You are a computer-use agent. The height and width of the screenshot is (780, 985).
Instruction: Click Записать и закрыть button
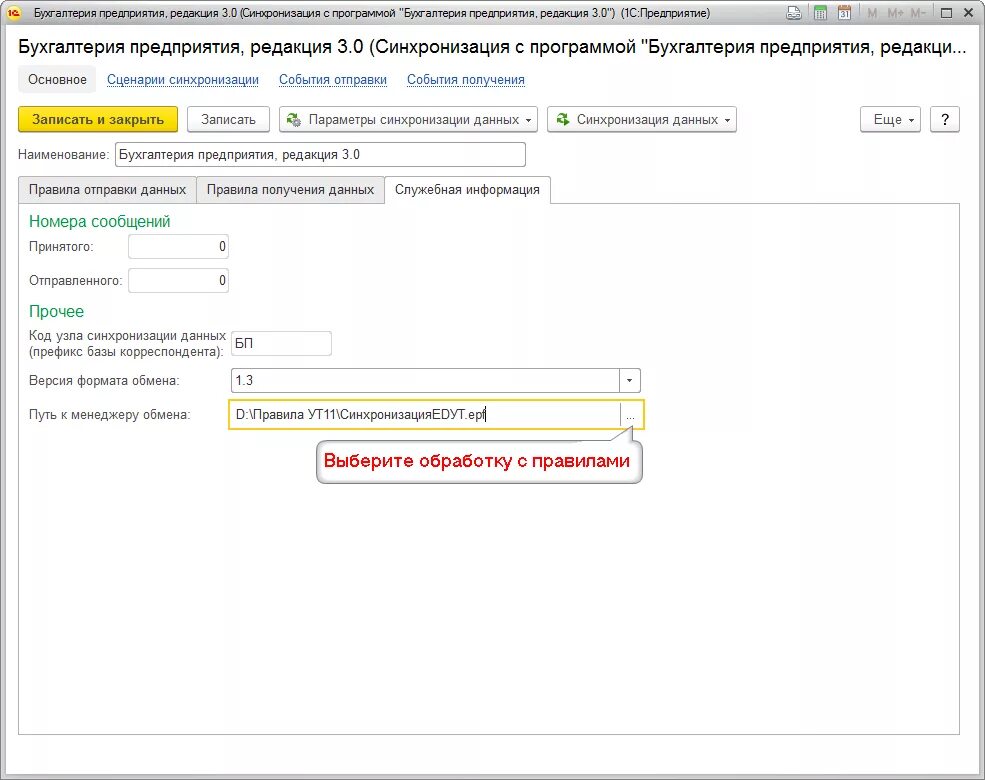pos(98,119)
